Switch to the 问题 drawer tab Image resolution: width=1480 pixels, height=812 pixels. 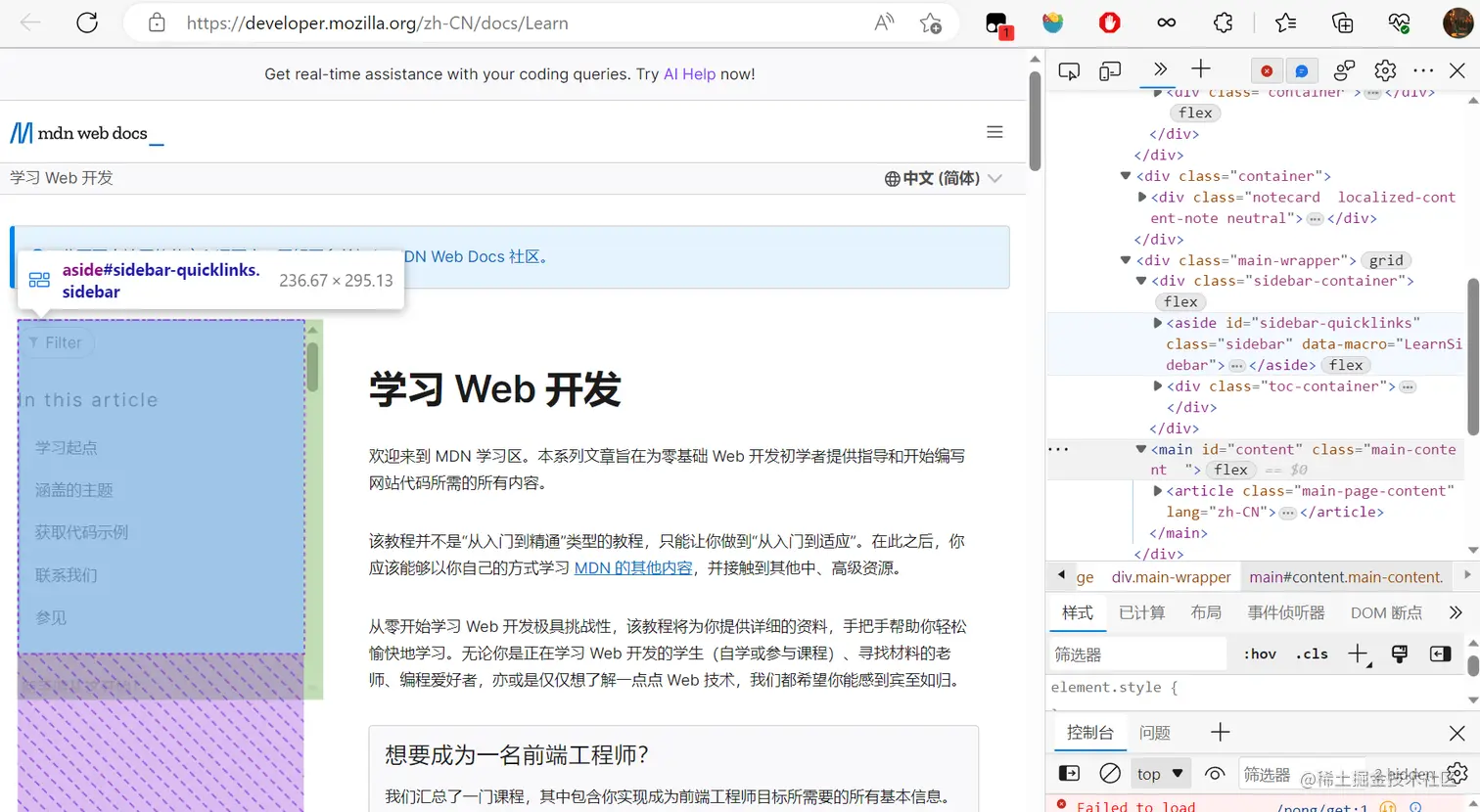1155,733
